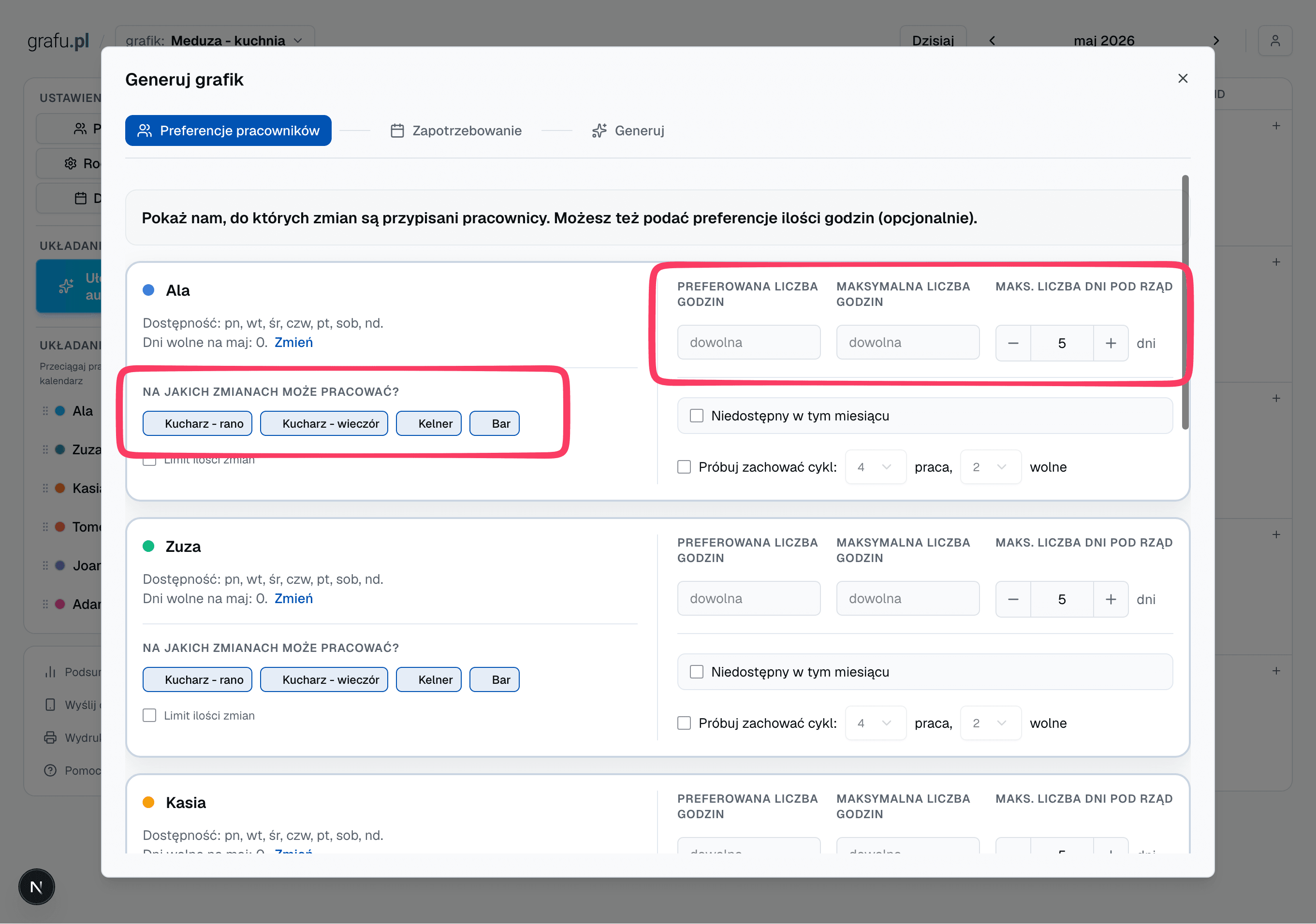
Task: Toggle Kucharz - rano shift for Ala
Action: 197,423
